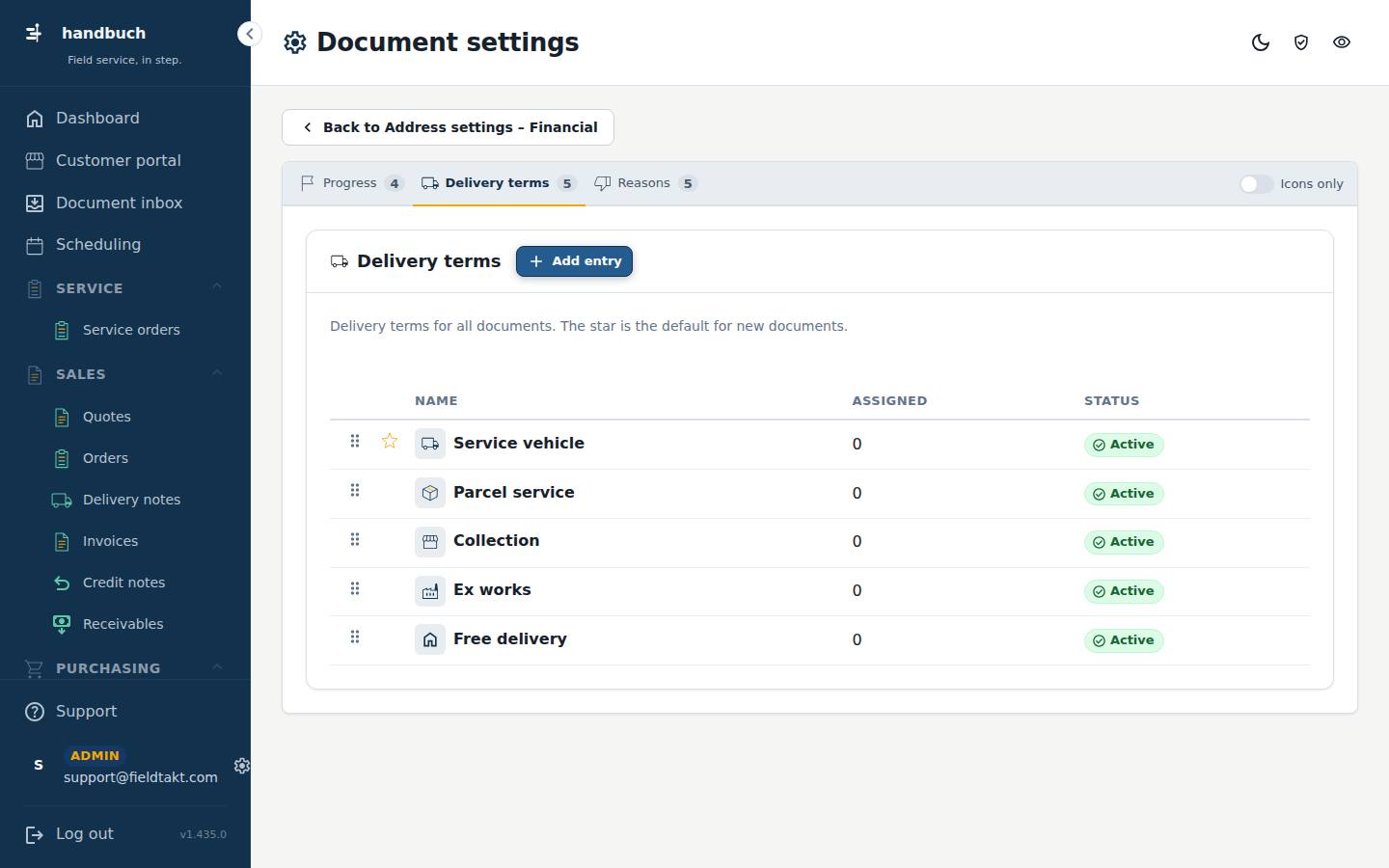1389x868 pixels.
Task: Switch to the Reasons tab
Action: coord(645,183)
